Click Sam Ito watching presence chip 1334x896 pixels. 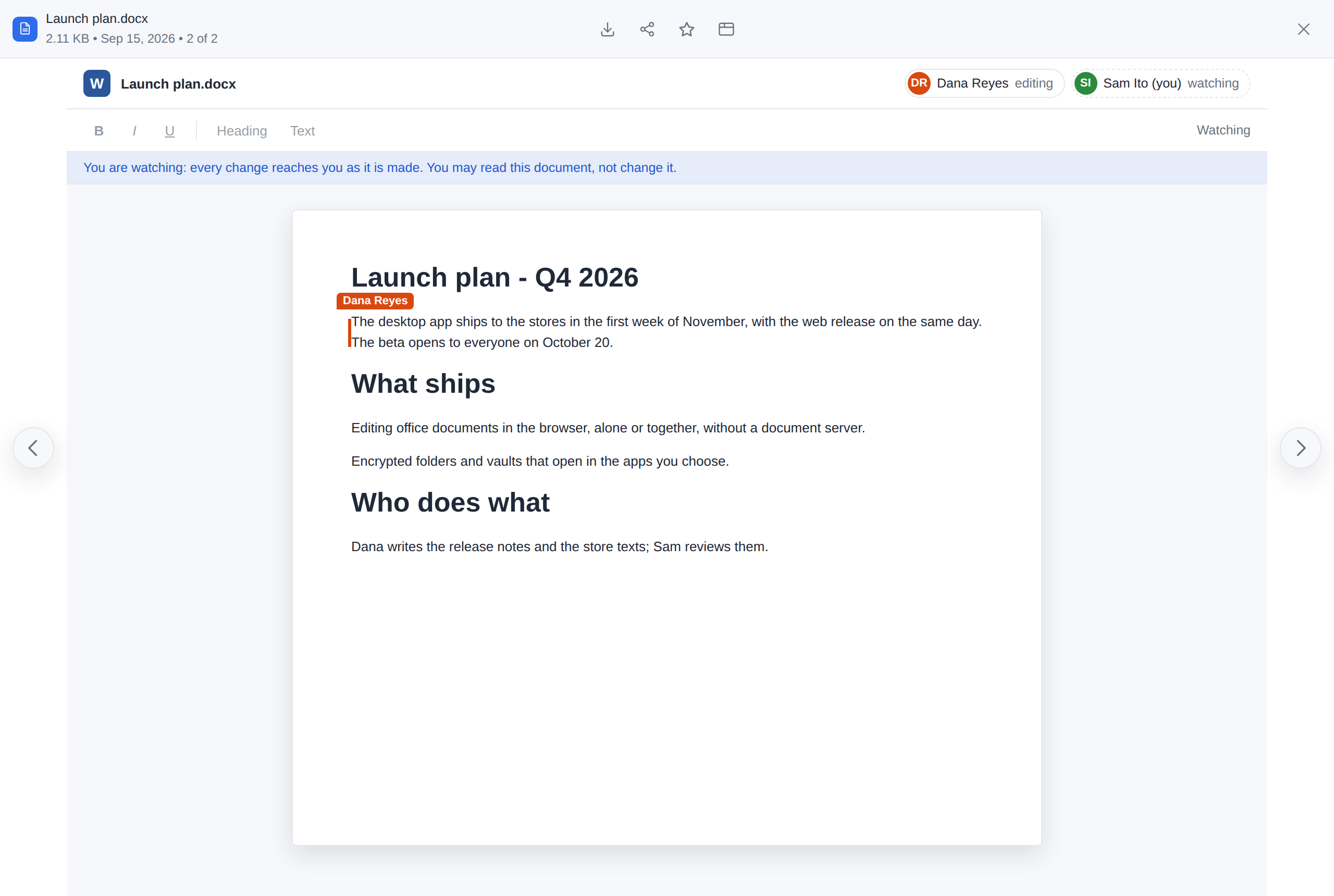pyautogui.click(x=1160, y=83)
